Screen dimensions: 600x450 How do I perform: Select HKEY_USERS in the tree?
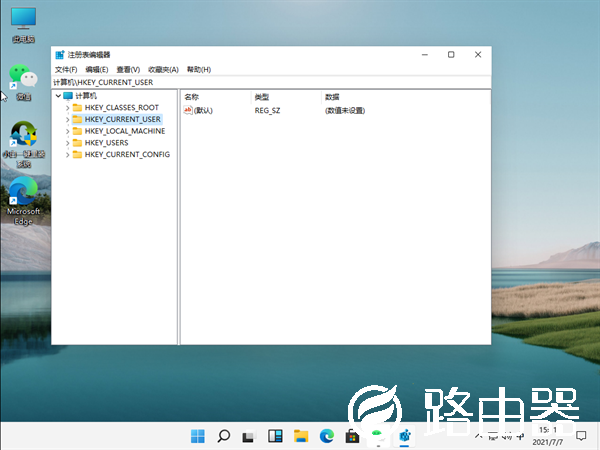coord(106,143)
